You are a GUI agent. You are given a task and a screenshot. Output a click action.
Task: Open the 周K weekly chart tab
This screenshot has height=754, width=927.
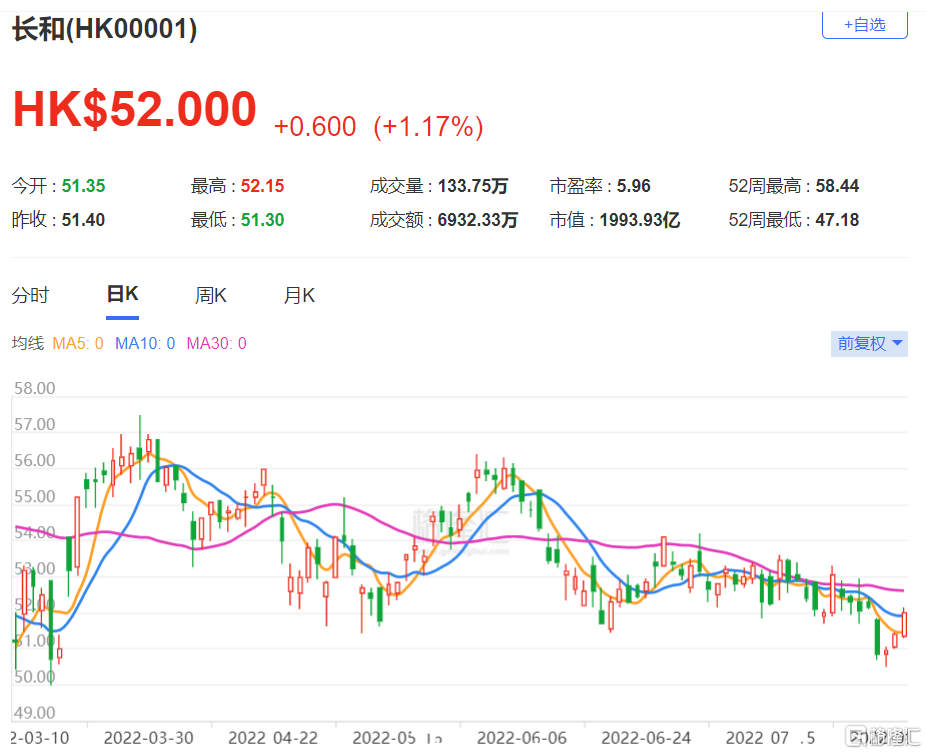click(x=211, y=295)
